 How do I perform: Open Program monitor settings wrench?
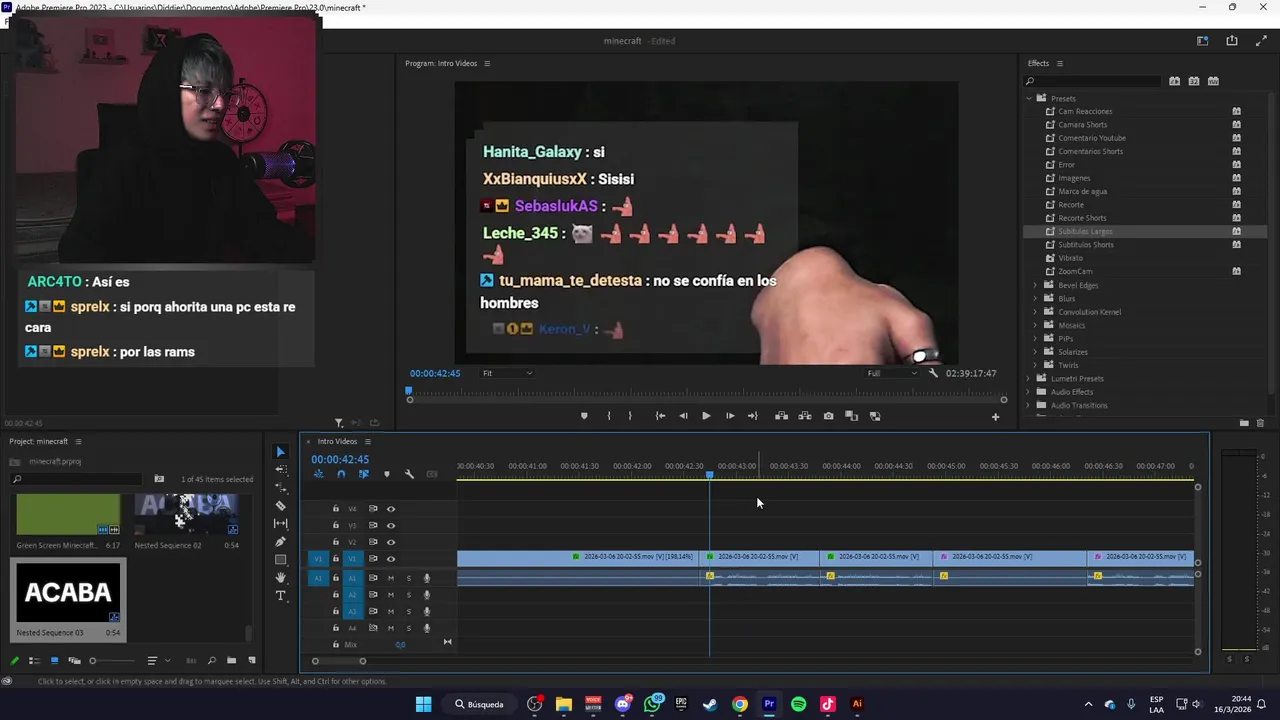933,373
